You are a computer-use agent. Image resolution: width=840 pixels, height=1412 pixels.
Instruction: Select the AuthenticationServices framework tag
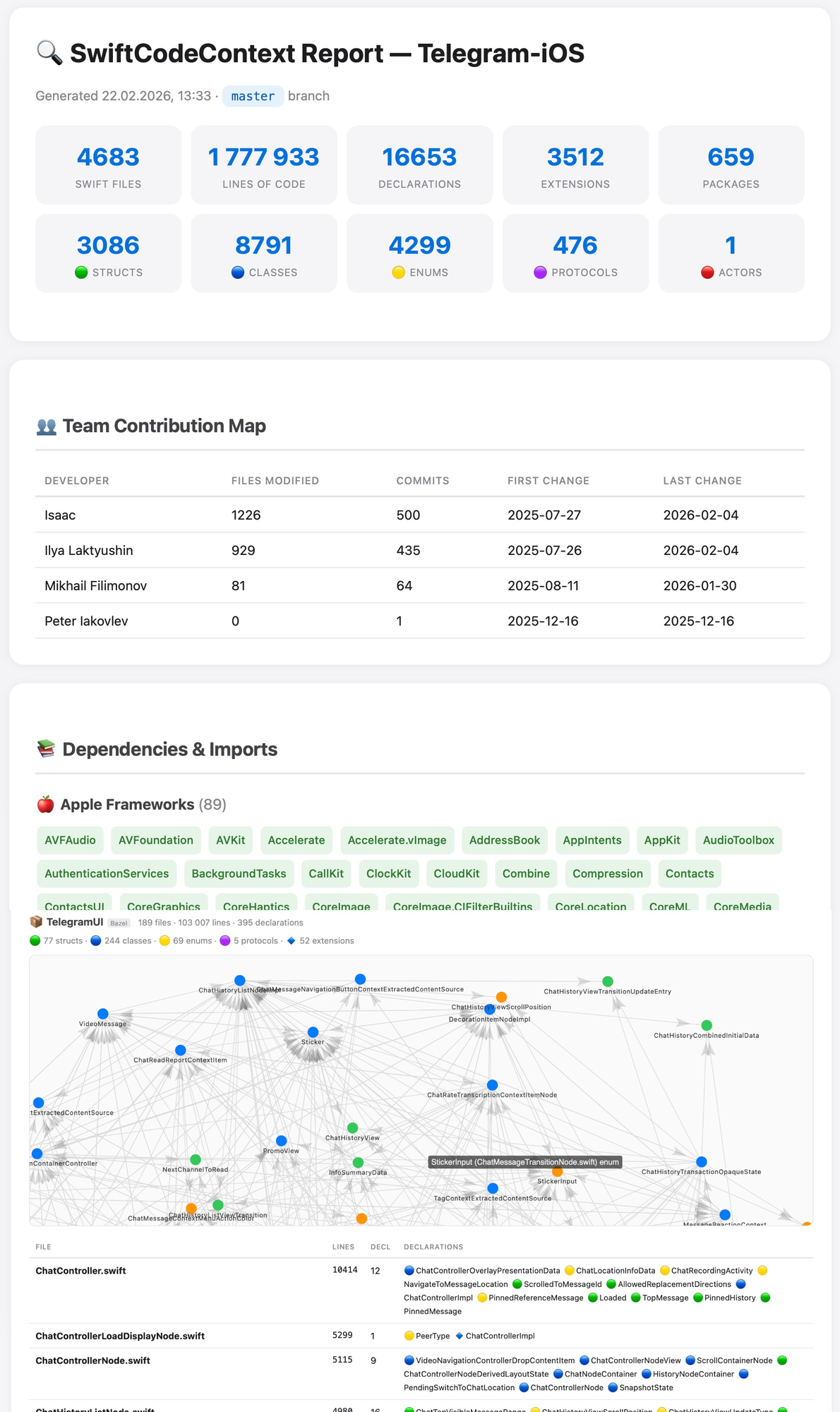[x=107, y=873]
